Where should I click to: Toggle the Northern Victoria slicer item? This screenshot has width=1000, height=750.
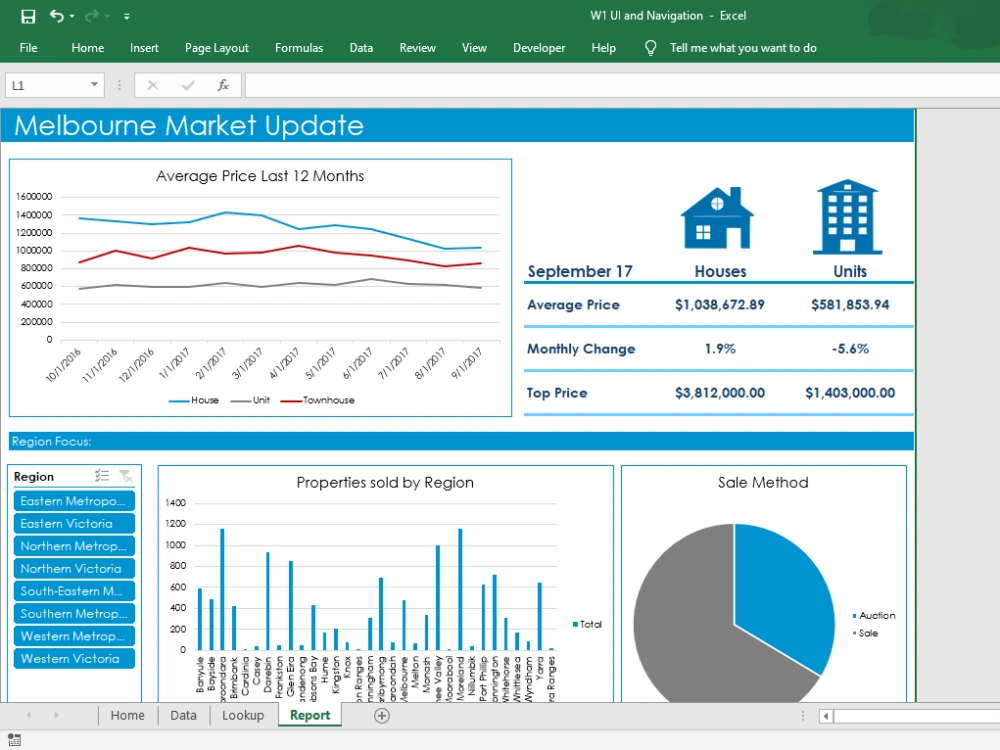(74, 568)
